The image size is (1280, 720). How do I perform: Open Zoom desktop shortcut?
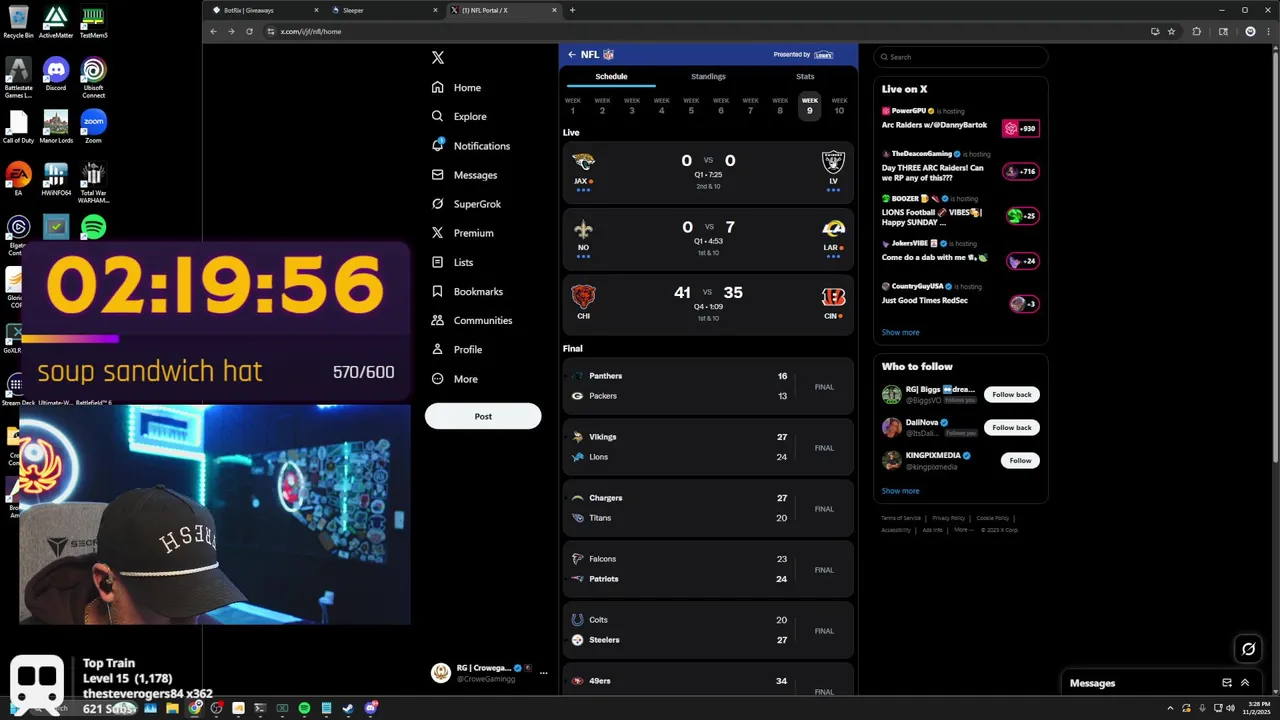93,127
